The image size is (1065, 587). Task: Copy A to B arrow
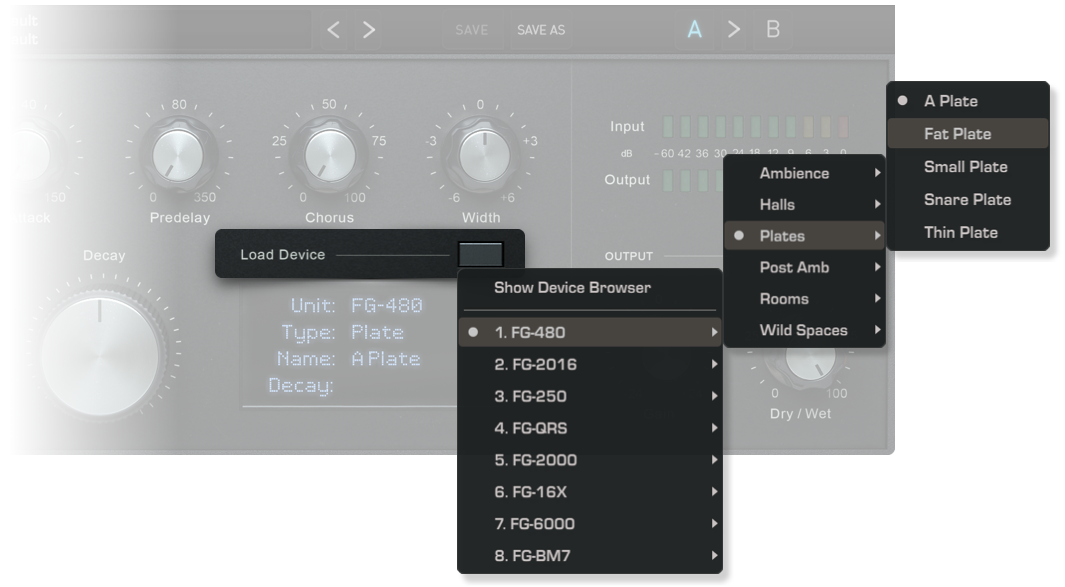734,29
